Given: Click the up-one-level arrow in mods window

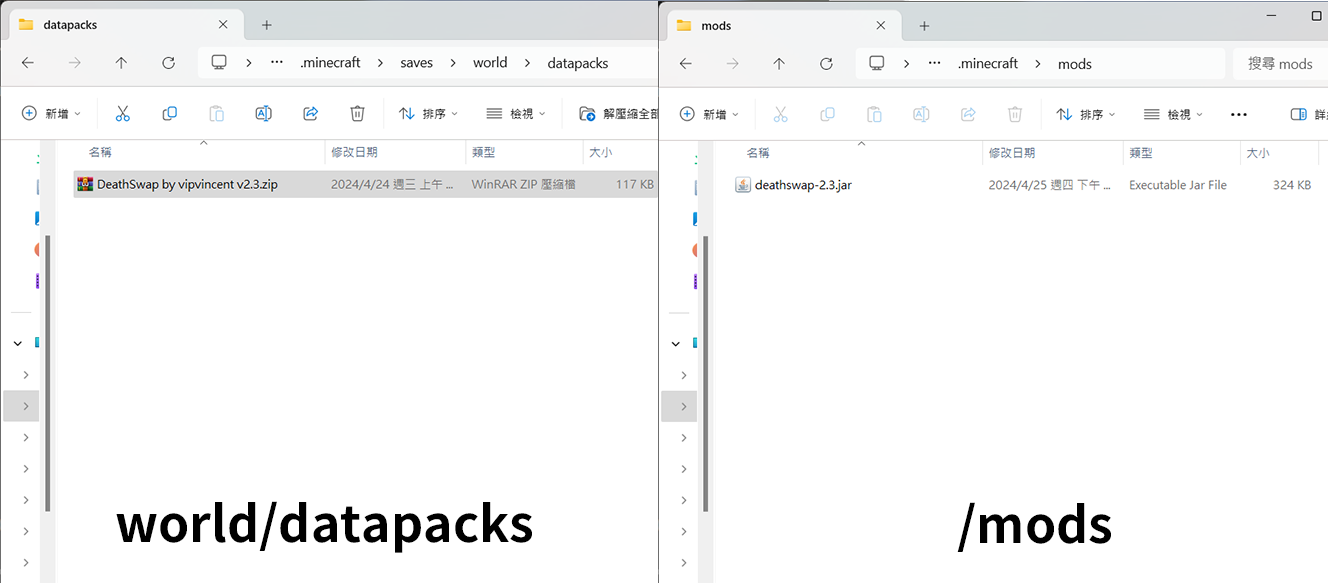Looking at the screenshot, I should click(x=779, y=63).
